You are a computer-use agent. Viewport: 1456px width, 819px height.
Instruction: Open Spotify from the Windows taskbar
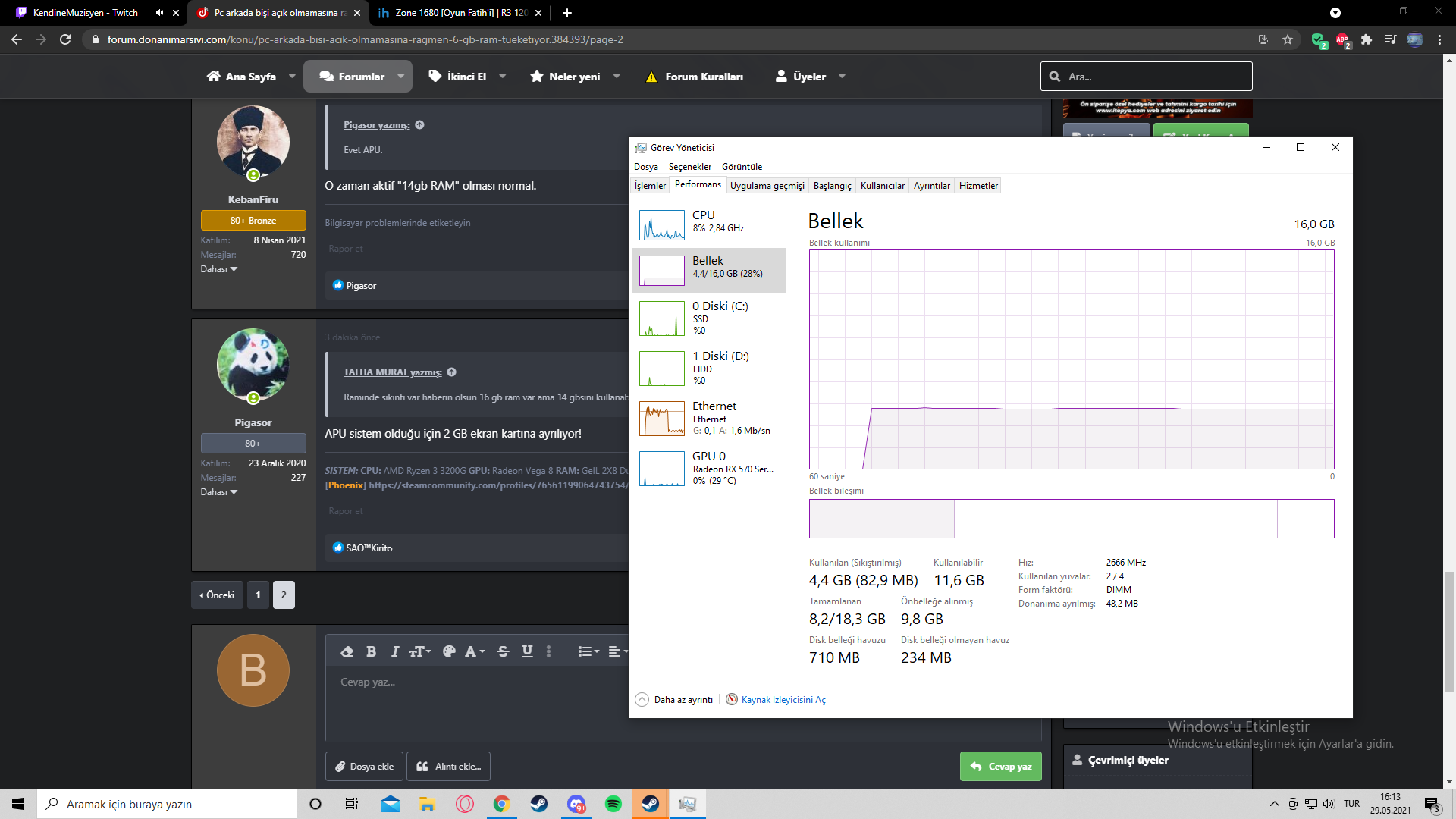(x=613, y=804)
